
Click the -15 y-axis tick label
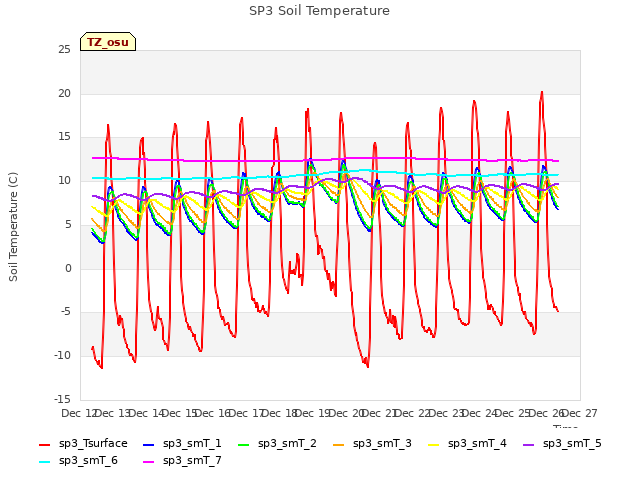coord(62,399)
